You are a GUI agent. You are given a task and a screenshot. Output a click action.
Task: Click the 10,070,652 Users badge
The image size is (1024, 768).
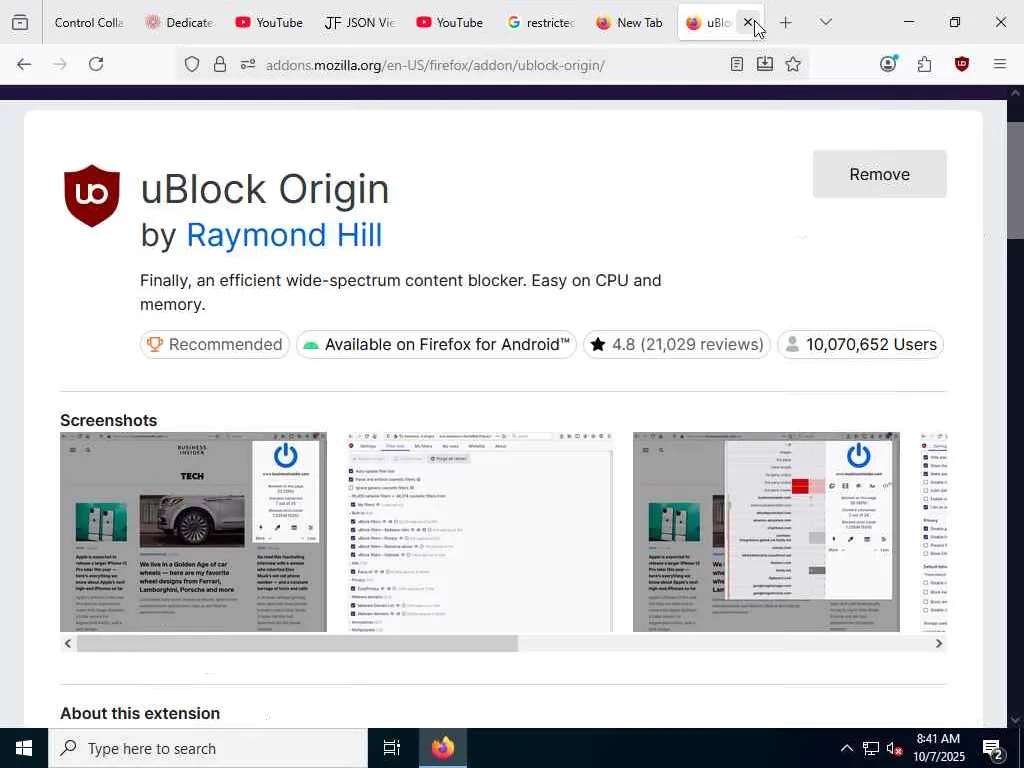[x=860, y=344]
